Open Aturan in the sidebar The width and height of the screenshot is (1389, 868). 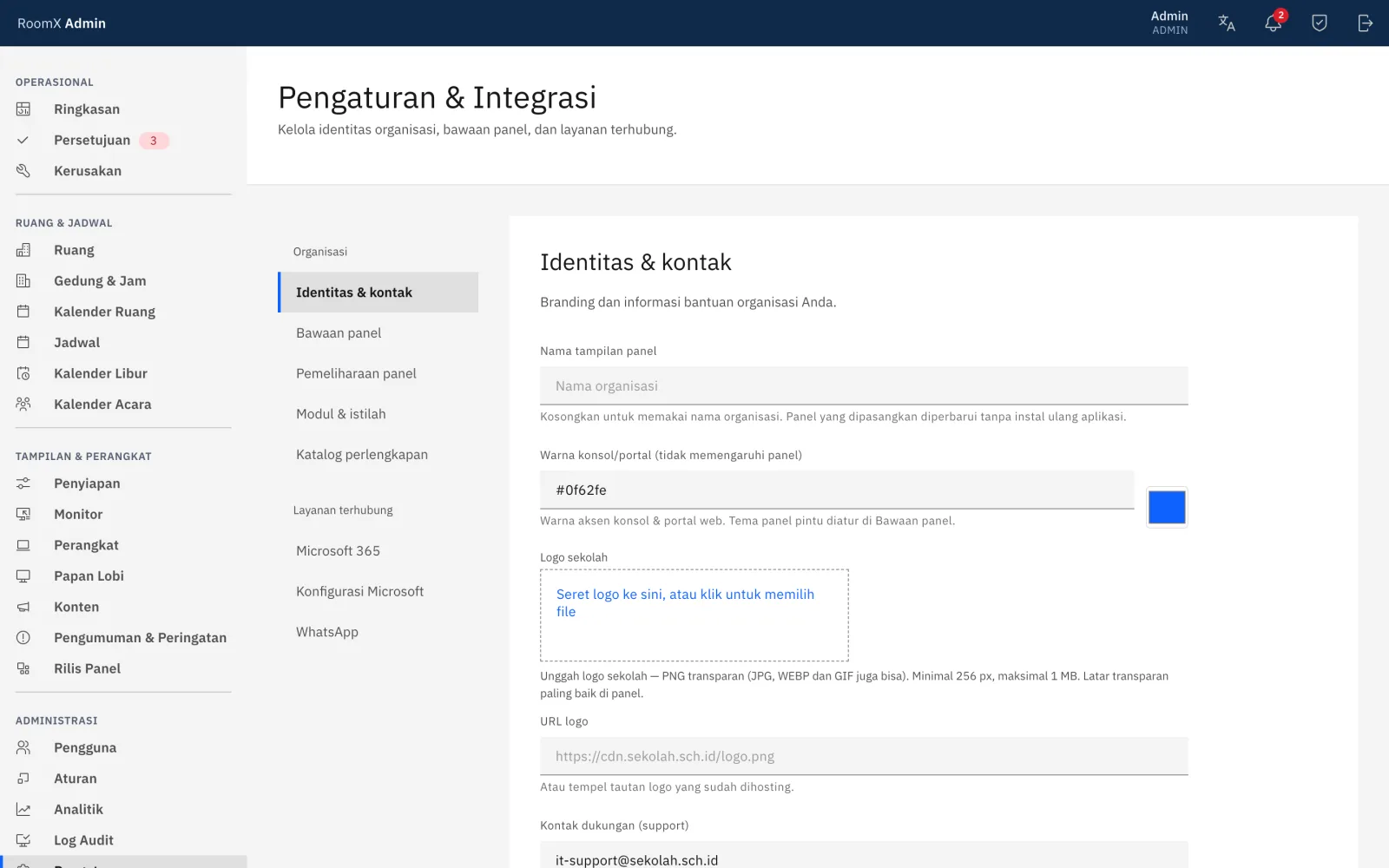123,779
